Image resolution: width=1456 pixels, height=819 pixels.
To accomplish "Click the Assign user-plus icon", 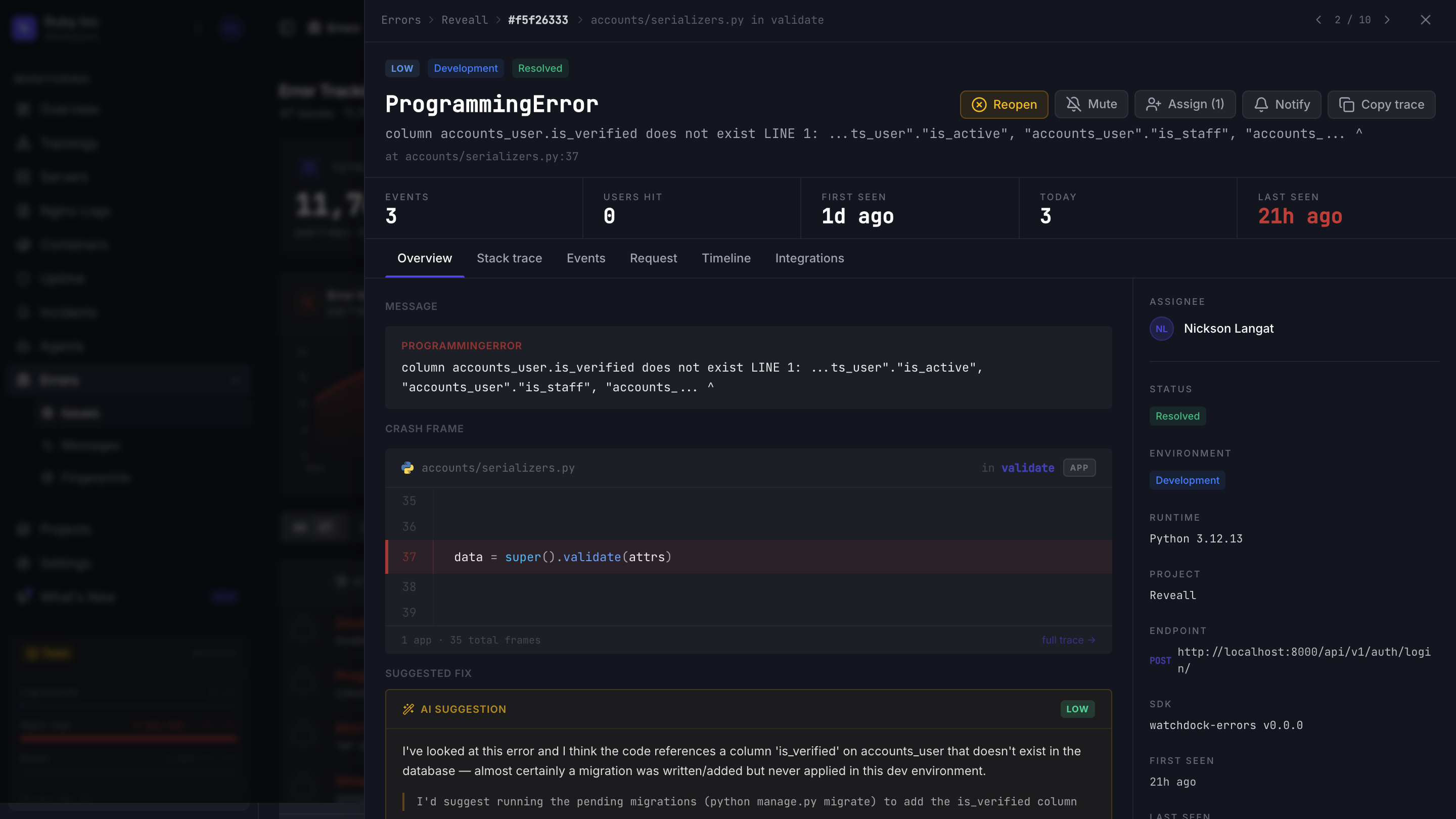I will [x=1153, y=104].
